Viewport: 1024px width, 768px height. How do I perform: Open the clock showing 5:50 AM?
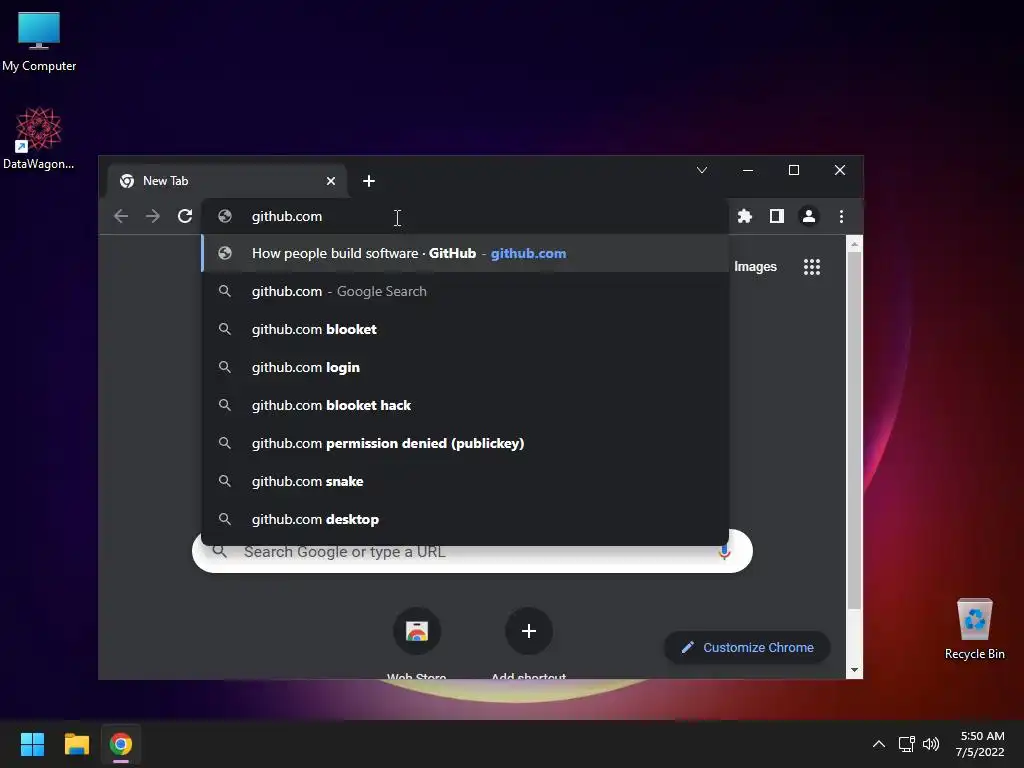980,744
